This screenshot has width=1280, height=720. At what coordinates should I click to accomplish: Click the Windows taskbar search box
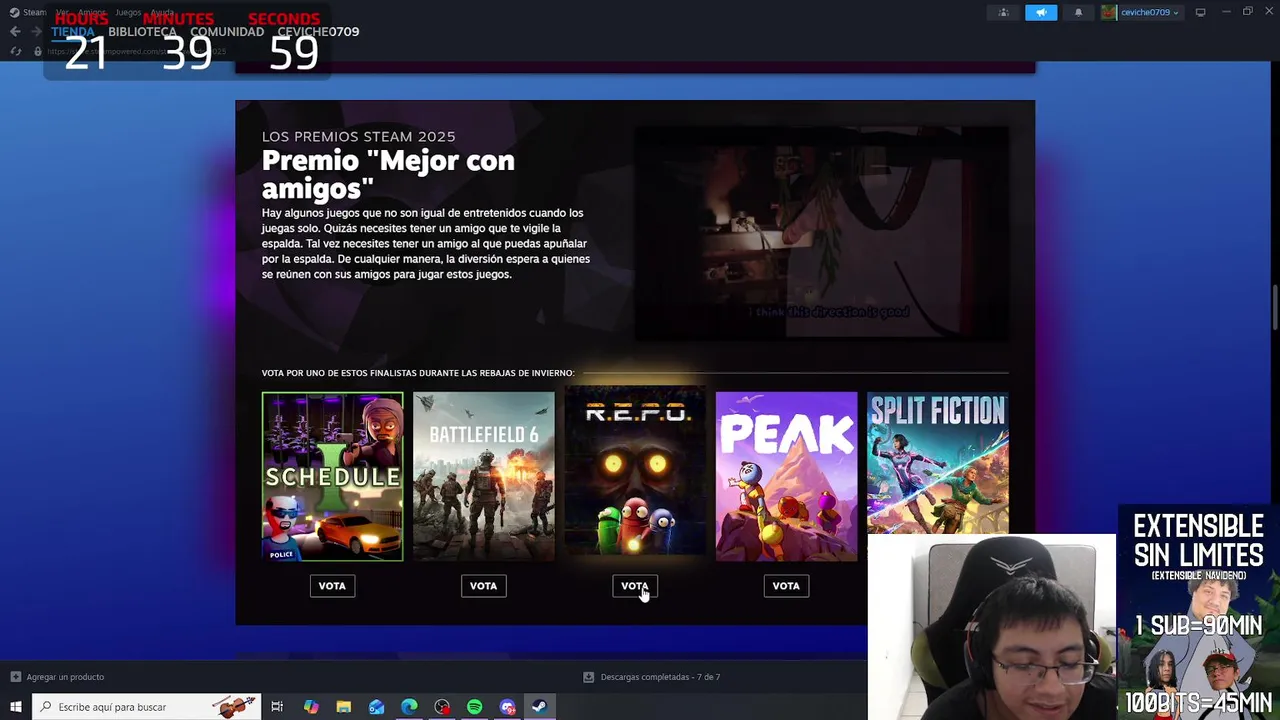[147, 707]
